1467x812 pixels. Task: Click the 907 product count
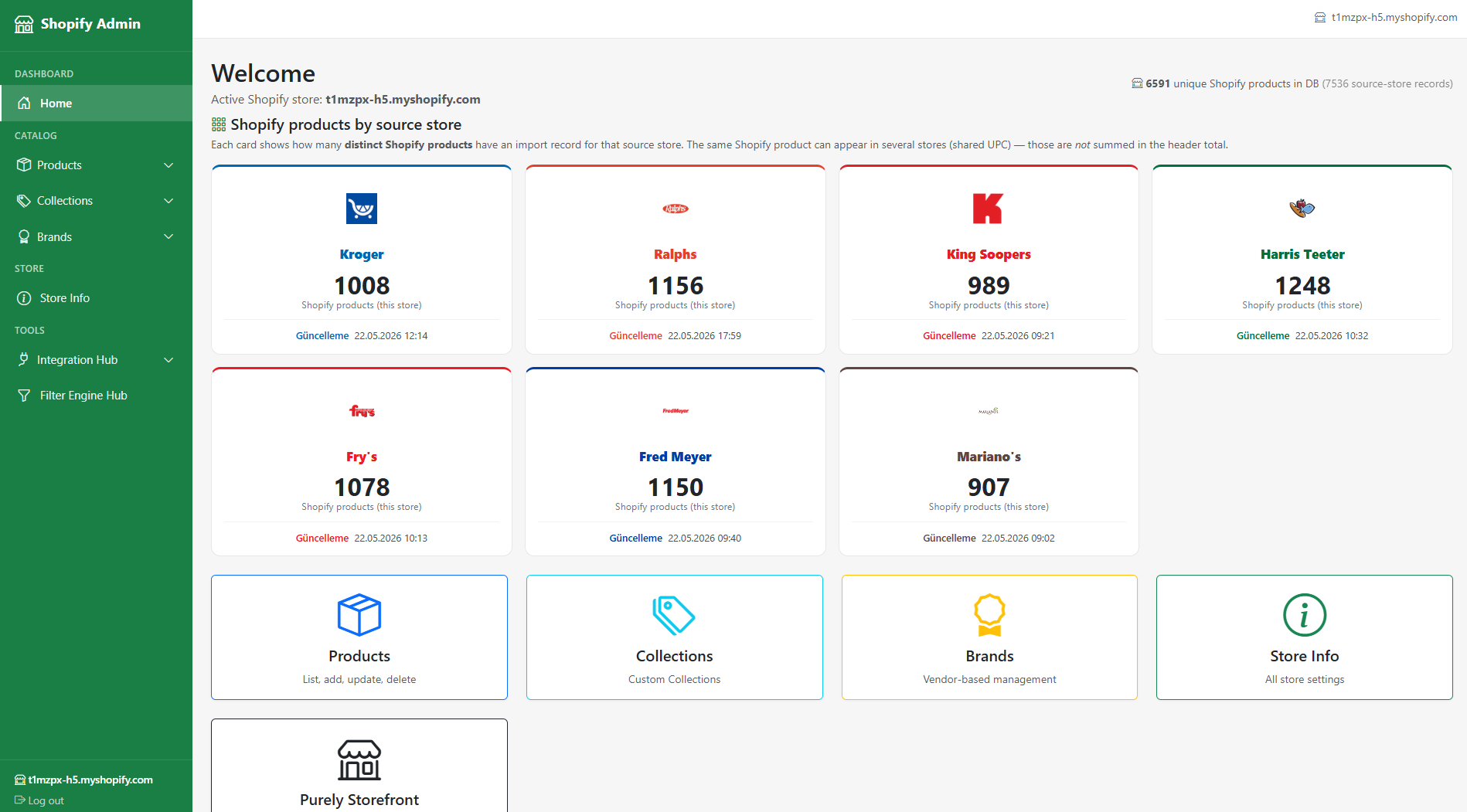tap(989, 488)
